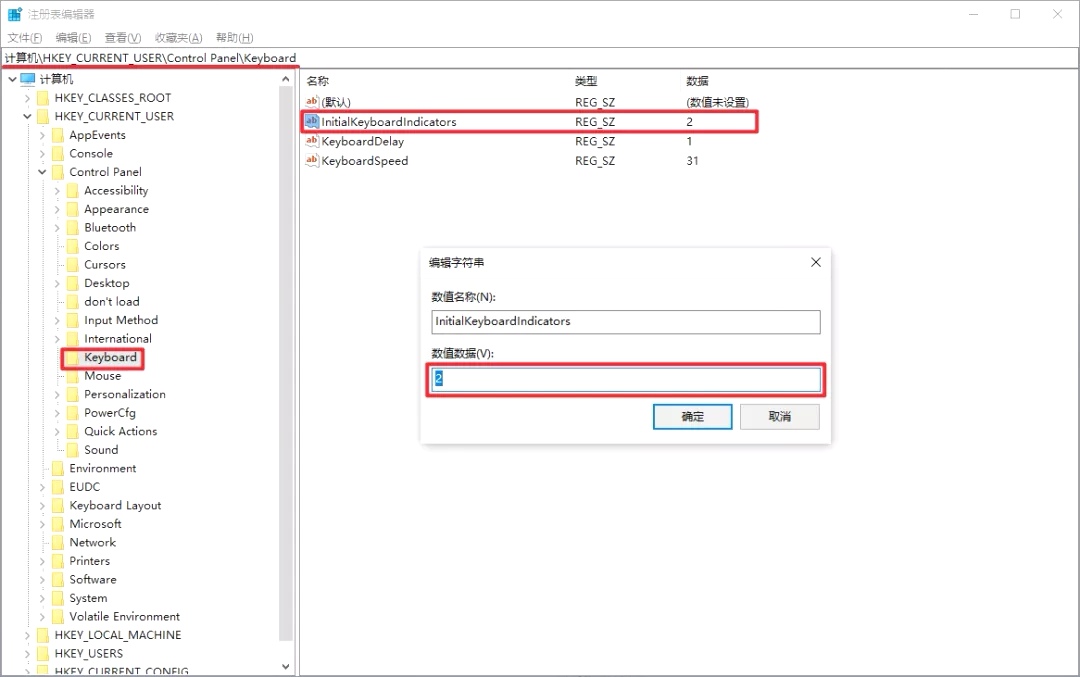
Task: Click the Keyboard Layout folder icon
Action: point(58,506)
